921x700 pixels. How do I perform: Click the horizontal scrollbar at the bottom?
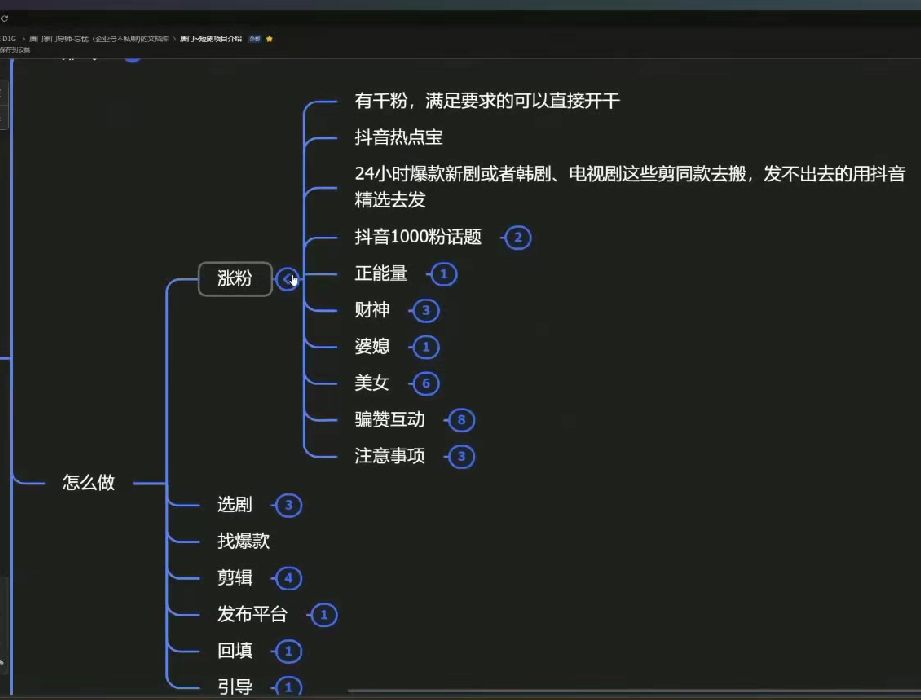point(634,692)
